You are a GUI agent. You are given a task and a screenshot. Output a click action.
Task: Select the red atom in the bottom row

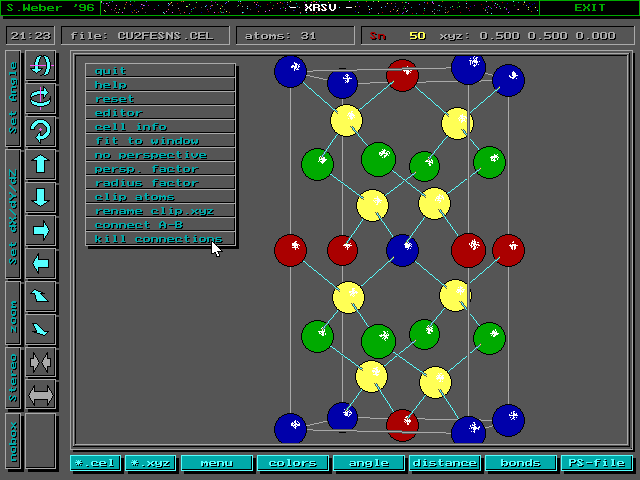point(402,425)
